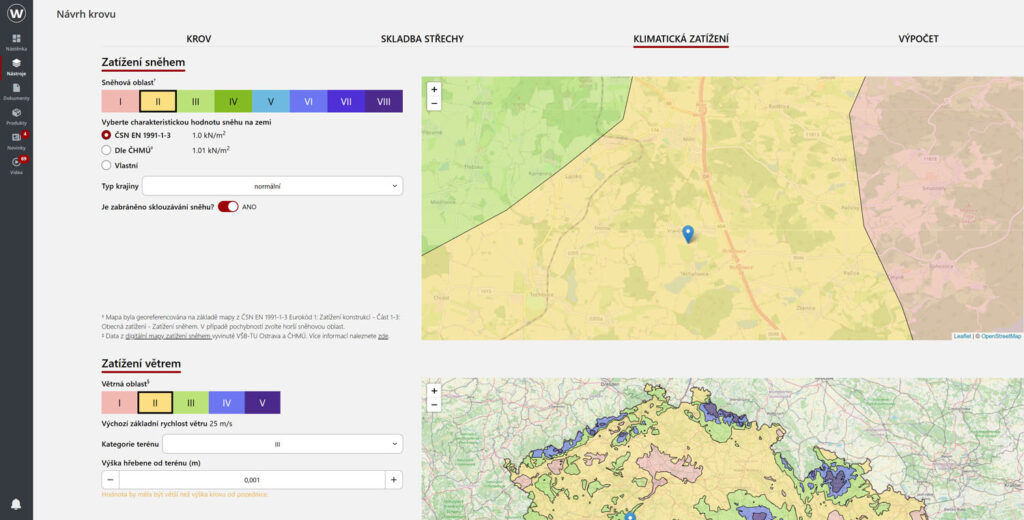The height and width of the screenshot is (520, 1024).
Task: Open Novinky news in sidebar
Action: pos(16,140)
